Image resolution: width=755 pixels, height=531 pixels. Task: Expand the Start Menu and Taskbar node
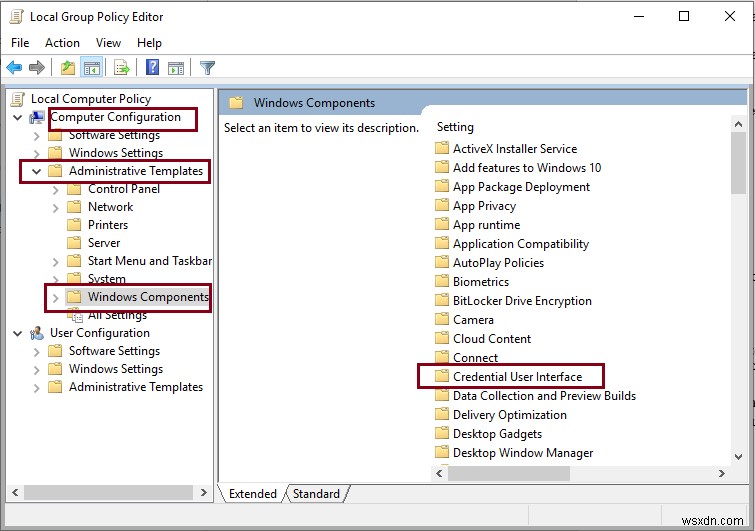tap(55, 261)
